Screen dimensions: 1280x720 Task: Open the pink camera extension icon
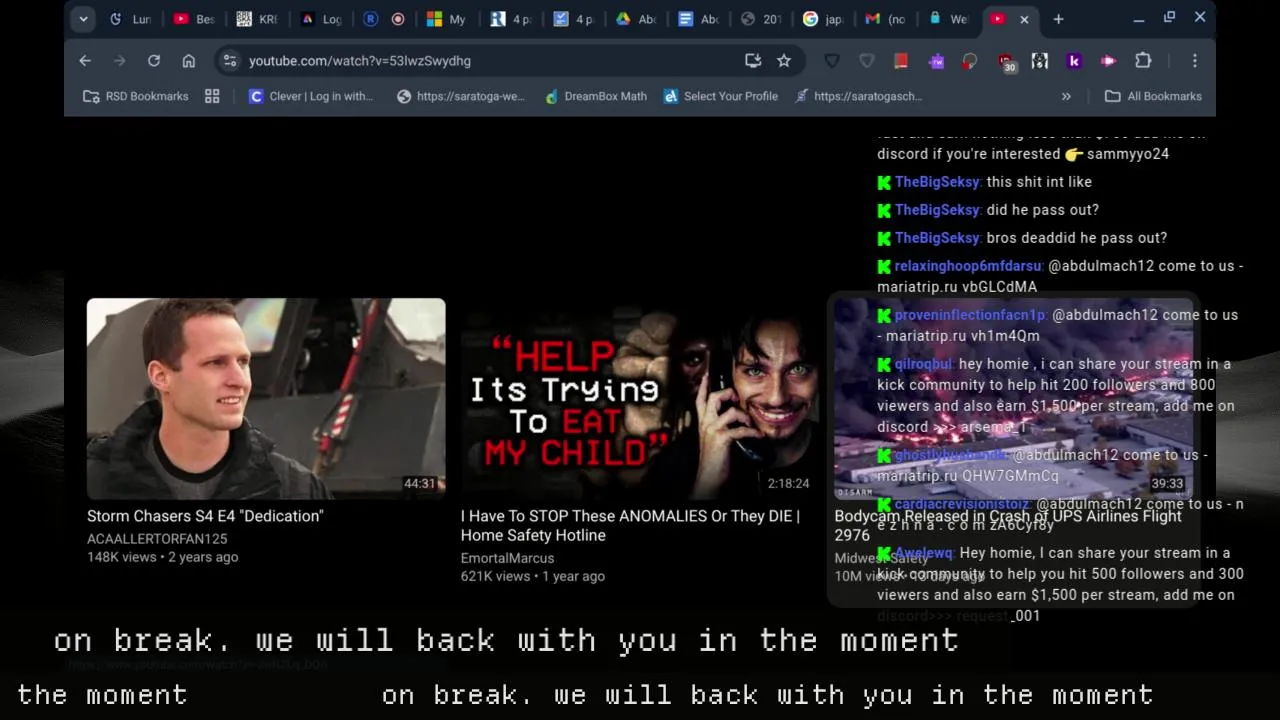[x=1108, y=61]
